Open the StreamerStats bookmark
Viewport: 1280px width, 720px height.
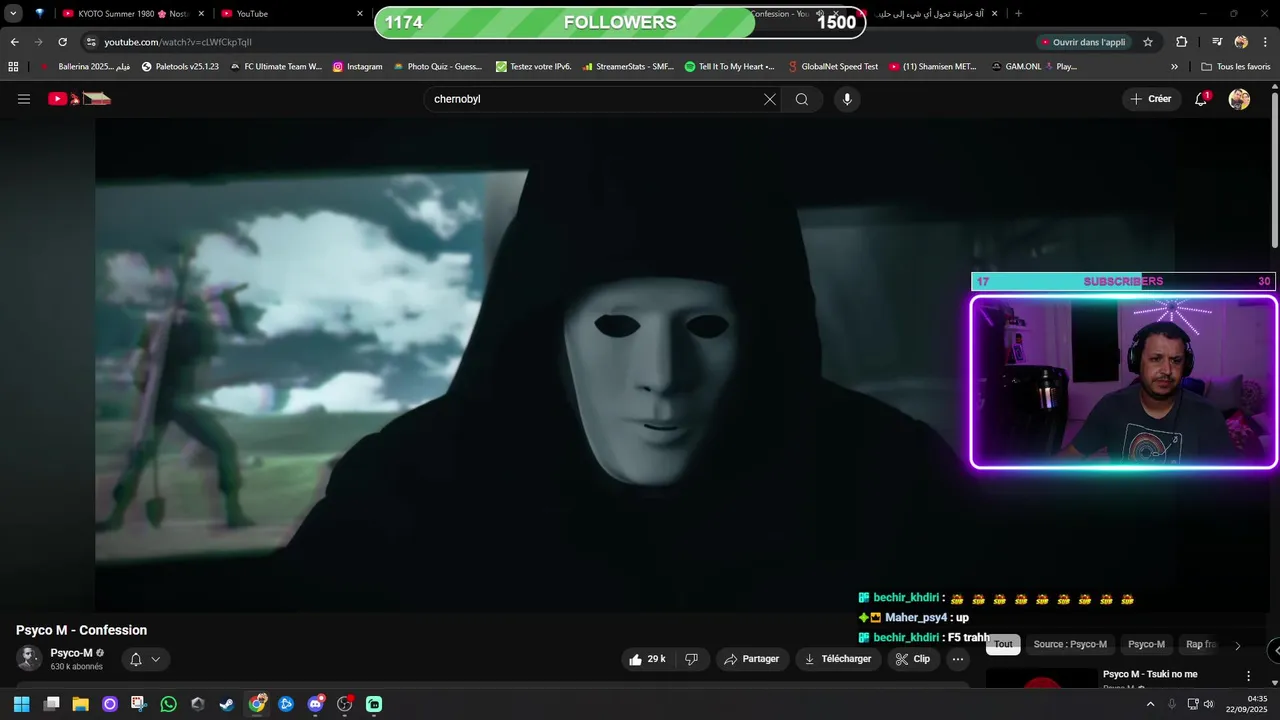[627, 67]
